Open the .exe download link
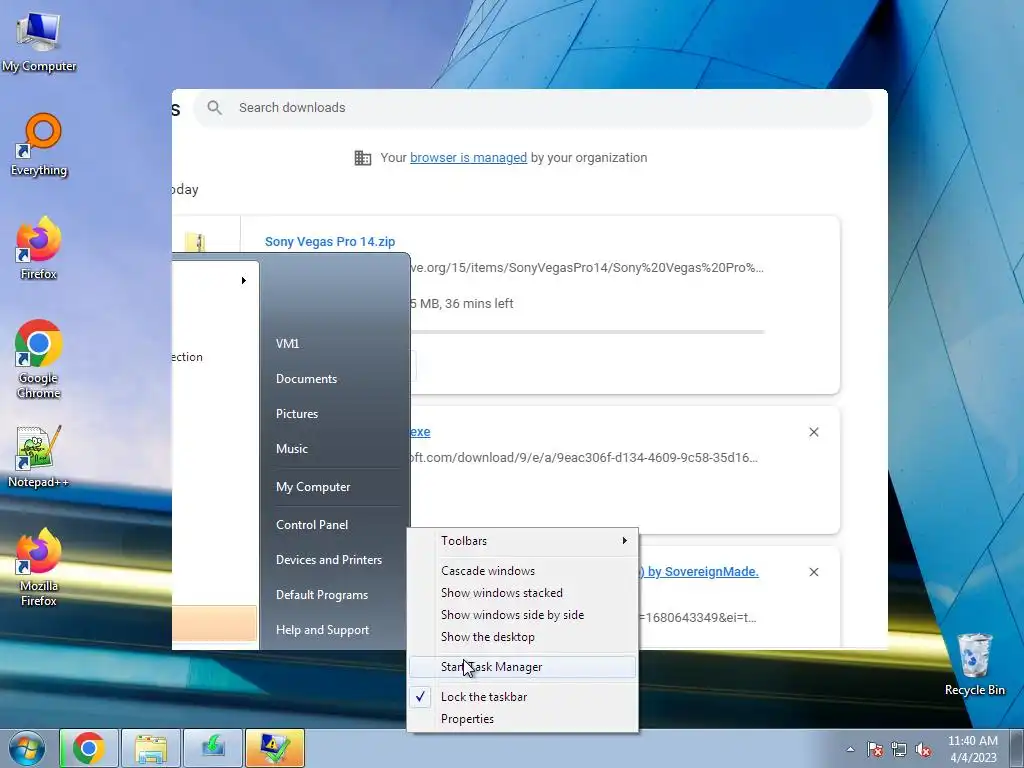The height and width of the screenshot is (768, 1024). [x=420, y=432]
